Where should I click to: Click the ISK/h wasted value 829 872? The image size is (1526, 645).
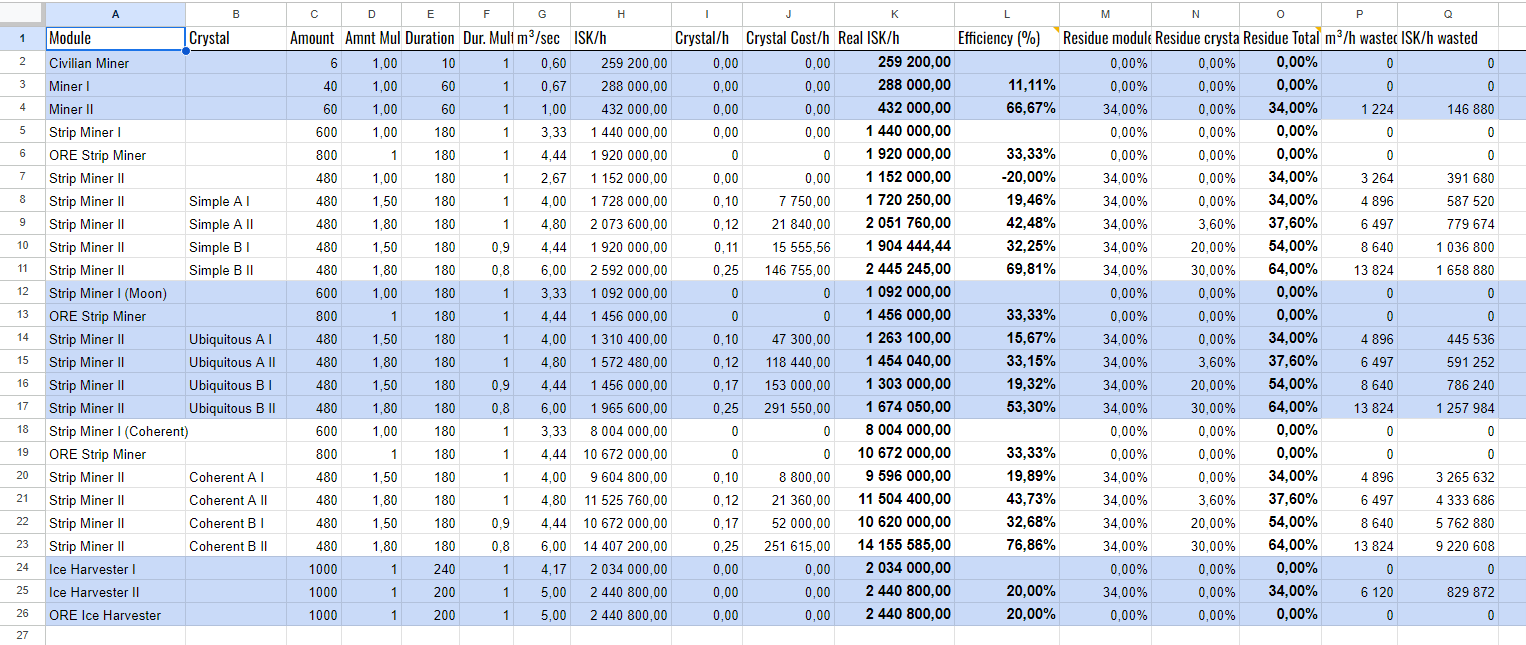coord(1448,592)
